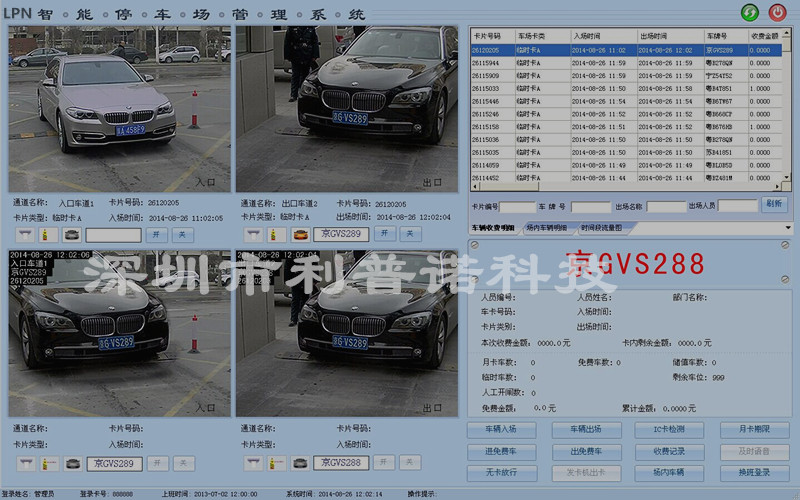The height and width of the screenshot is (500, 800).
Task: Click the barrier gate icon under entrance lane 1
Action: (x=23, y=235)
